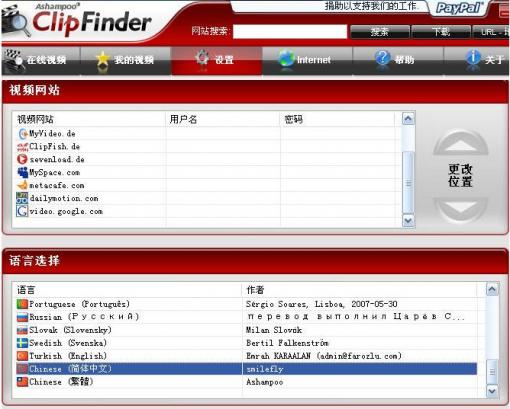Select the ClipFish.de row text

click(54, 147)
